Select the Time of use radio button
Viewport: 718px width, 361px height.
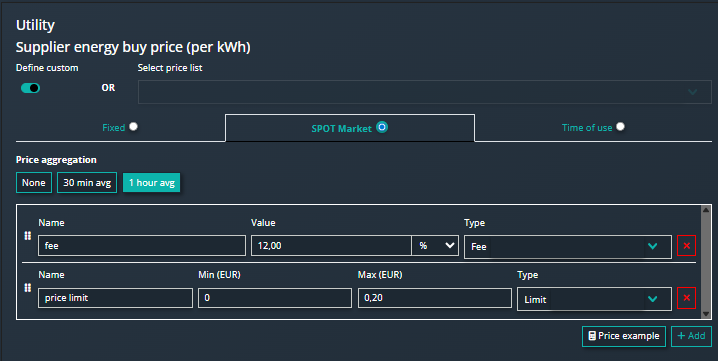click(620, 126)
